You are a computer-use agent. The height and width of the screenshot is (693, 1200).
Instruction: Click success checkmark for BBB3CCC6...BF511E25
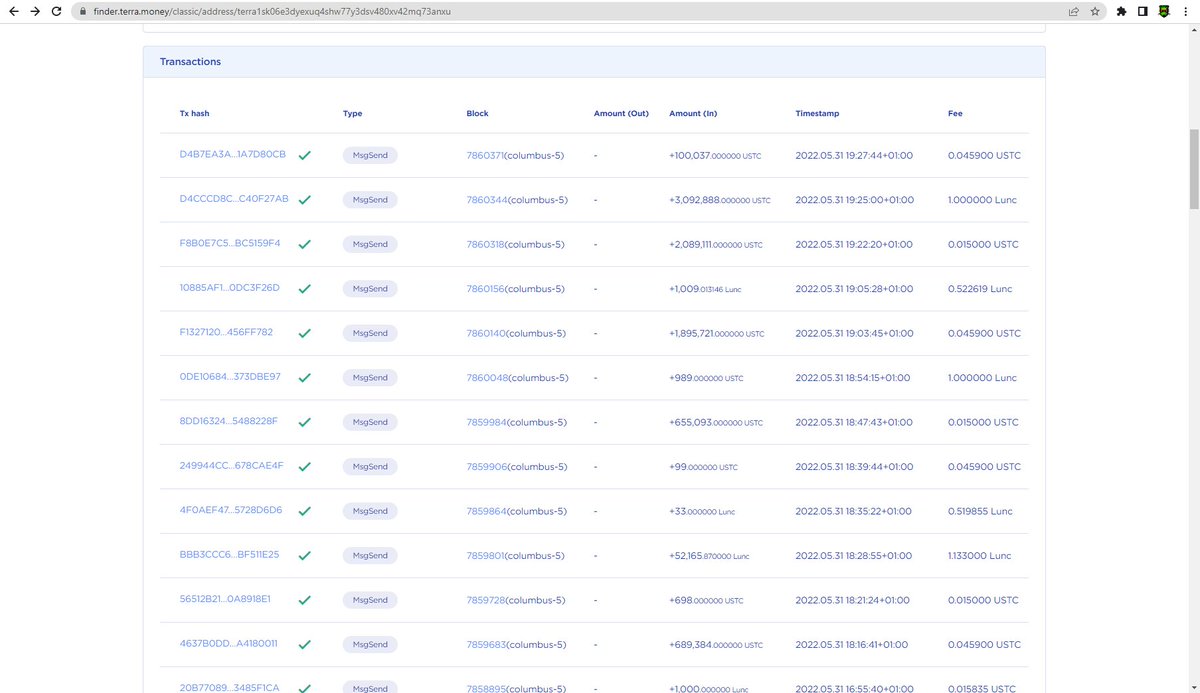coord(305,556)
